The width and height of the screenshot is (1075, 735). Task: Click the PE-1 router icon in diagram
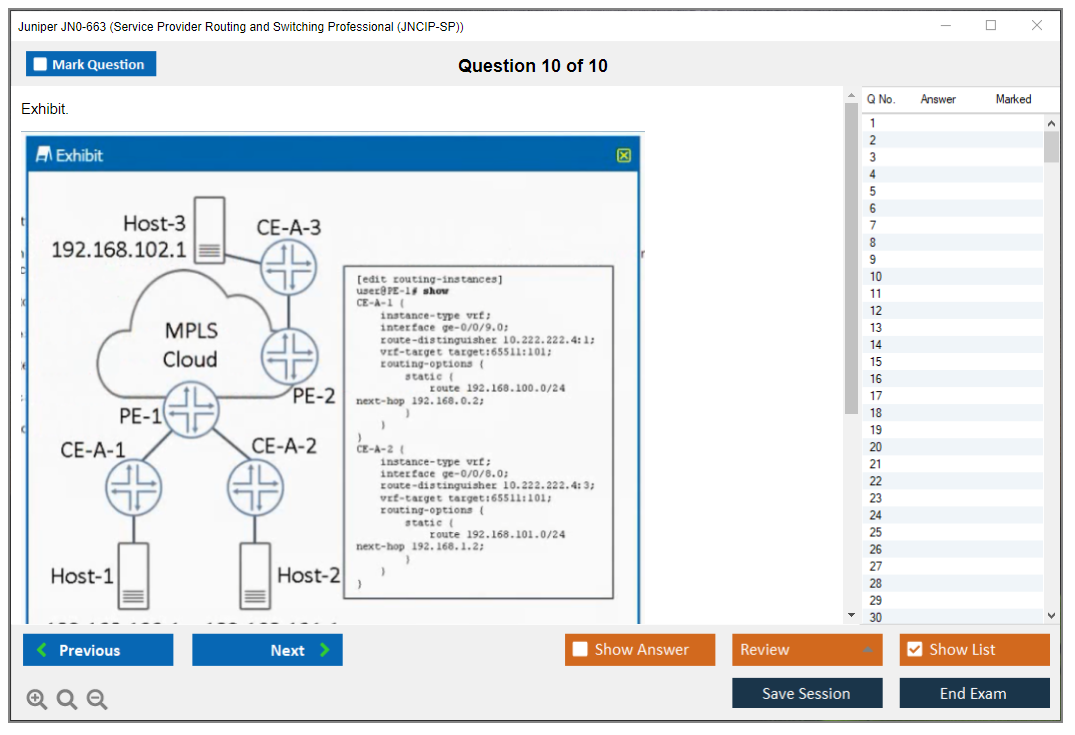coord(191,410)
